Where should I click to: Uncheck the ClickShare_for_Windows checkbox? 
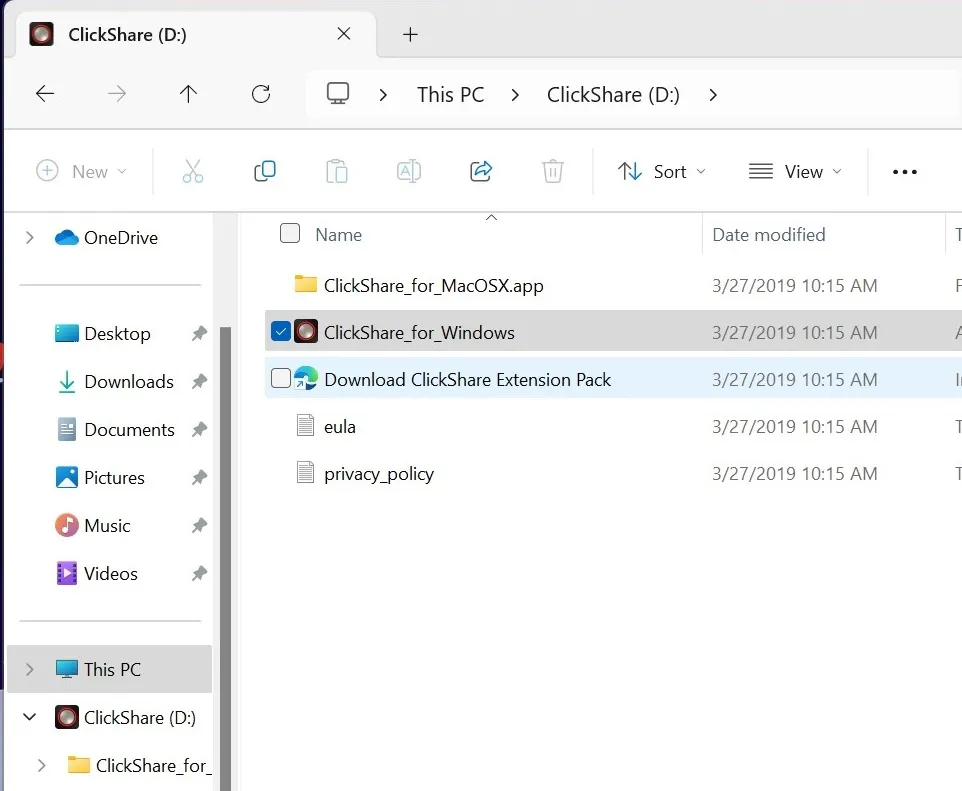tap(280, 331)
